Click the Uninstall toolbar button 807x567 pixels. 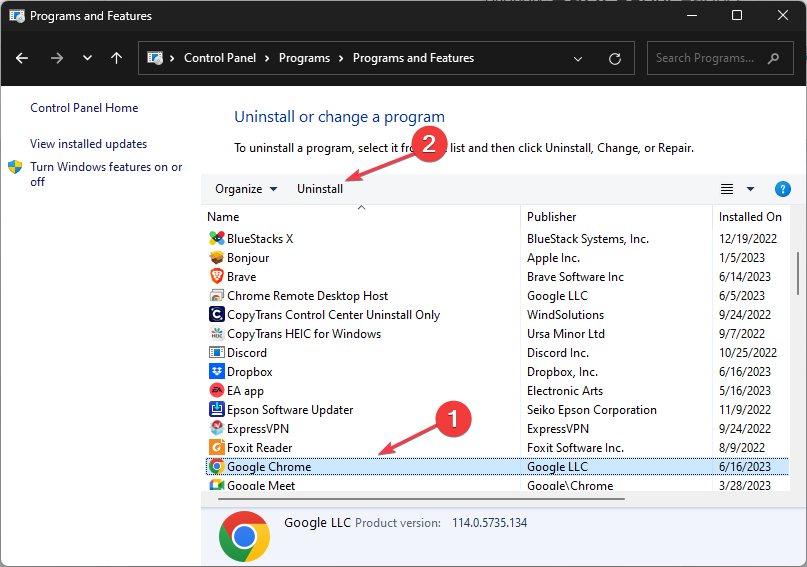tap(320, 189)
